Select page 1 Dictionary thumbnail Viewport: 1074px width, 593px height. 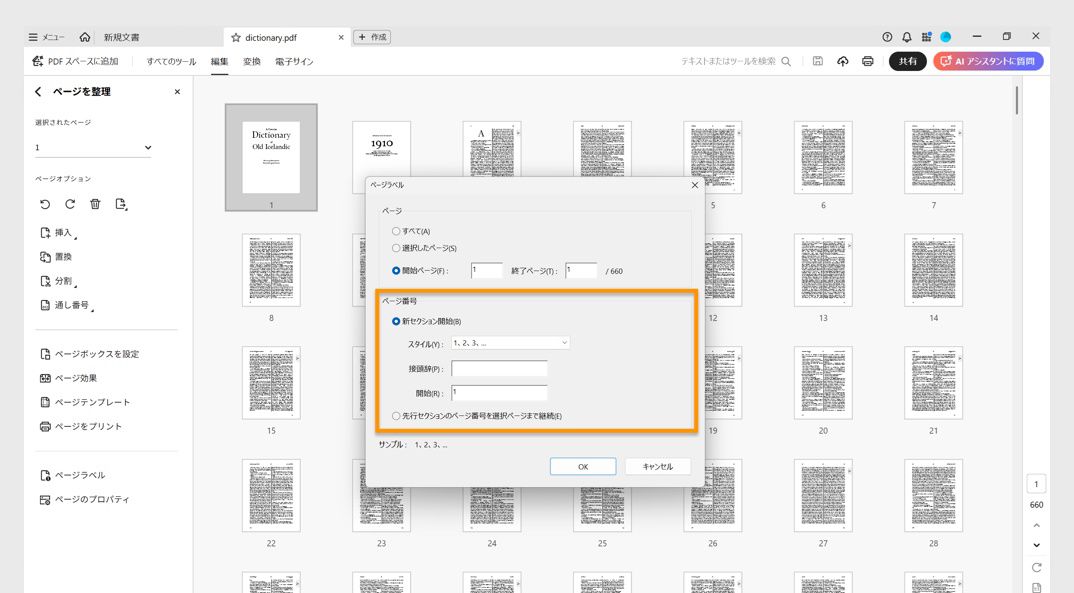[x=271, y=157]
